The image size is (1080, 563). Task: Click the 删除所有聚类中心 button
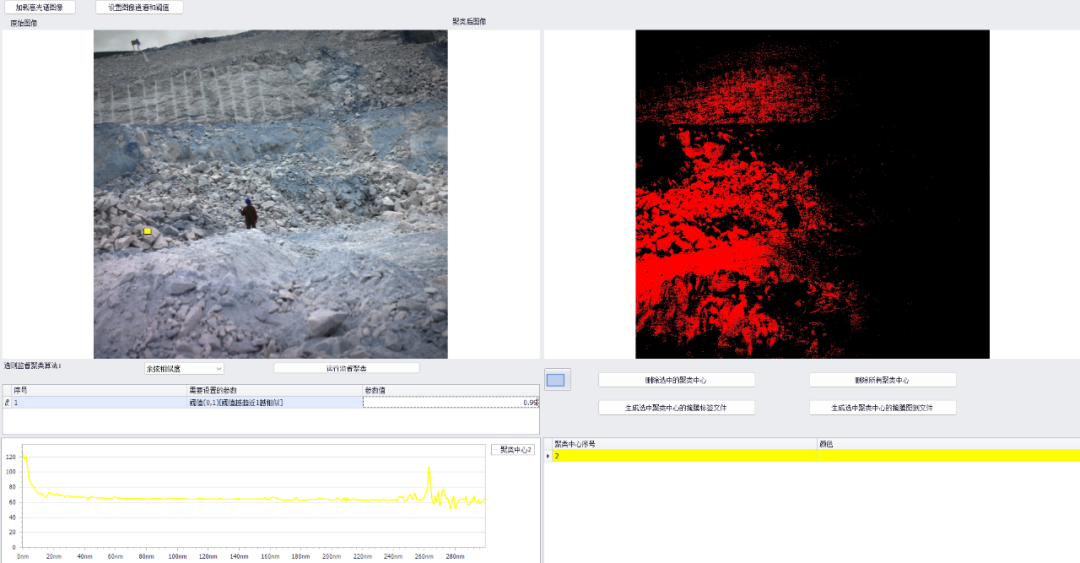click(x=882, y=380)
